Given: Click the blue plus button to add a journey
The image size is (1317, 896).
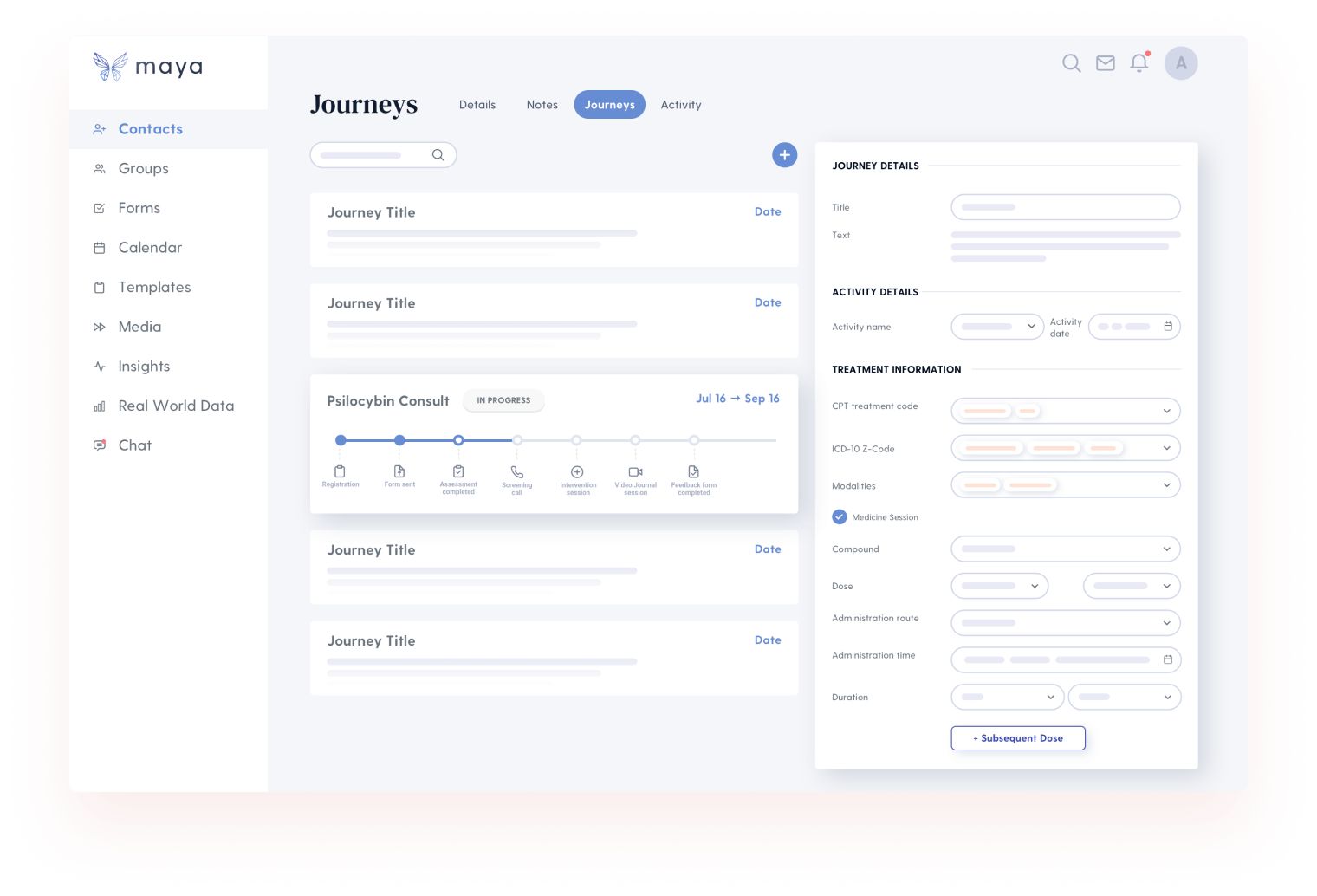Looking at the screenshot, I should pyautogui.click(x=784, y=155).
